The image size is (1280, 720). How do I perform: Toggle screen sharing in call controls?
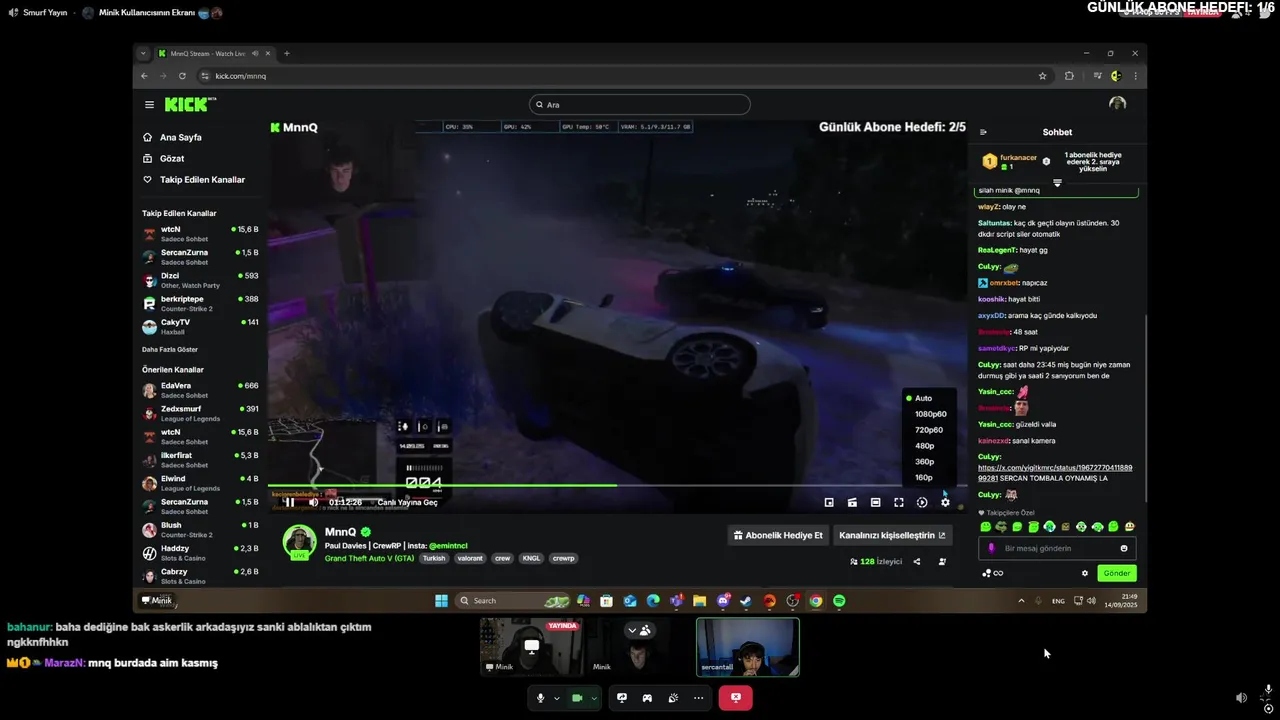tap(621, 698)
